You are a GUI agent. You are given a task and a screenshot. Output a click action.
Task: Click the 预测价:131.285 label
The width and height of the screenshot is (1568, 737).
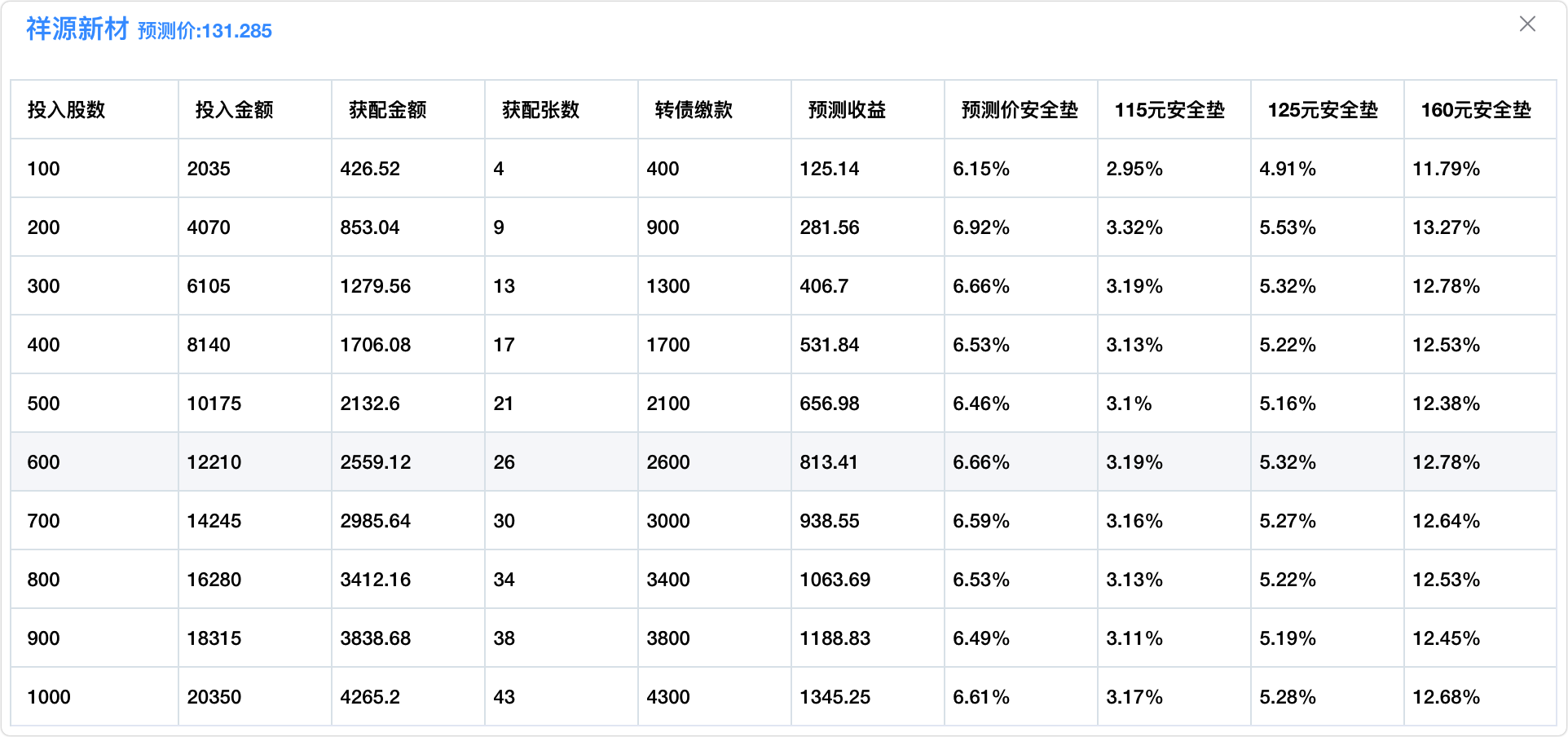tap(205, 31)
